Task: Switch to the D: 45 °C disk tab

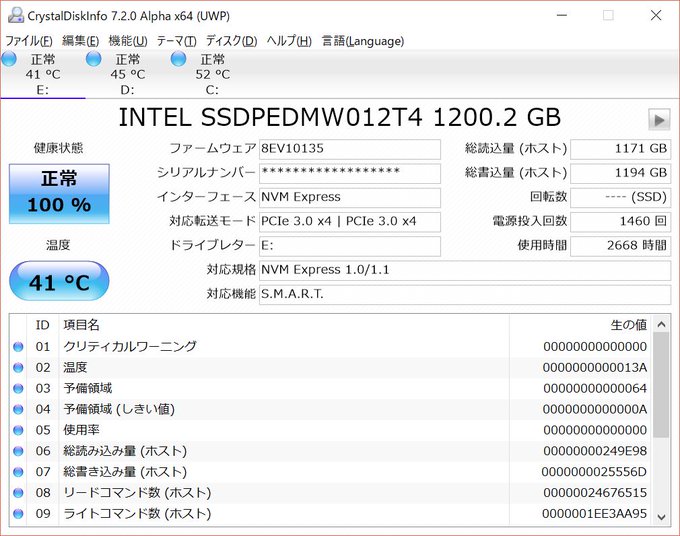Action: point(128,74)
